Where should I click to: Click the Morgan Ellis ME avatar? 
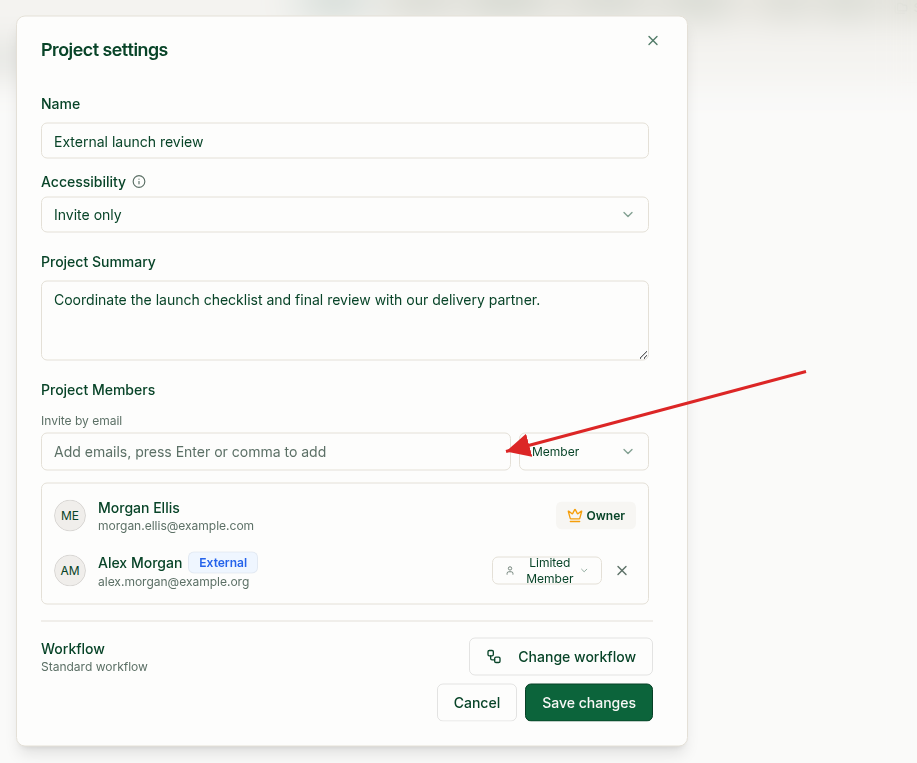tap(70, 516)
